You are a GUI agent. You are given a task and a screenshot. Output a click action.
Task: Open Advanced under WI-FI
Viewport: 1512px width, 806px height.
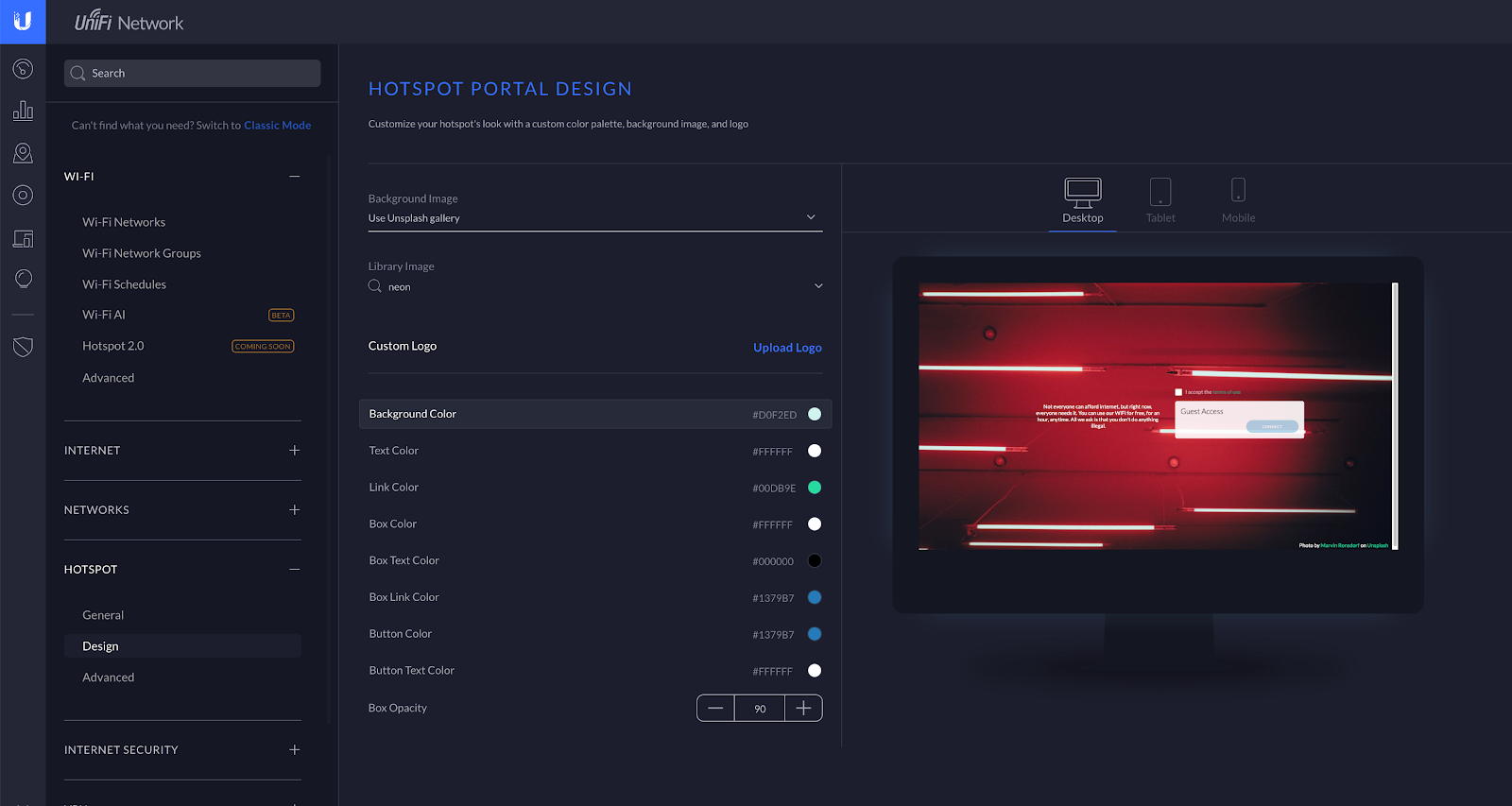tap(108, 378)
